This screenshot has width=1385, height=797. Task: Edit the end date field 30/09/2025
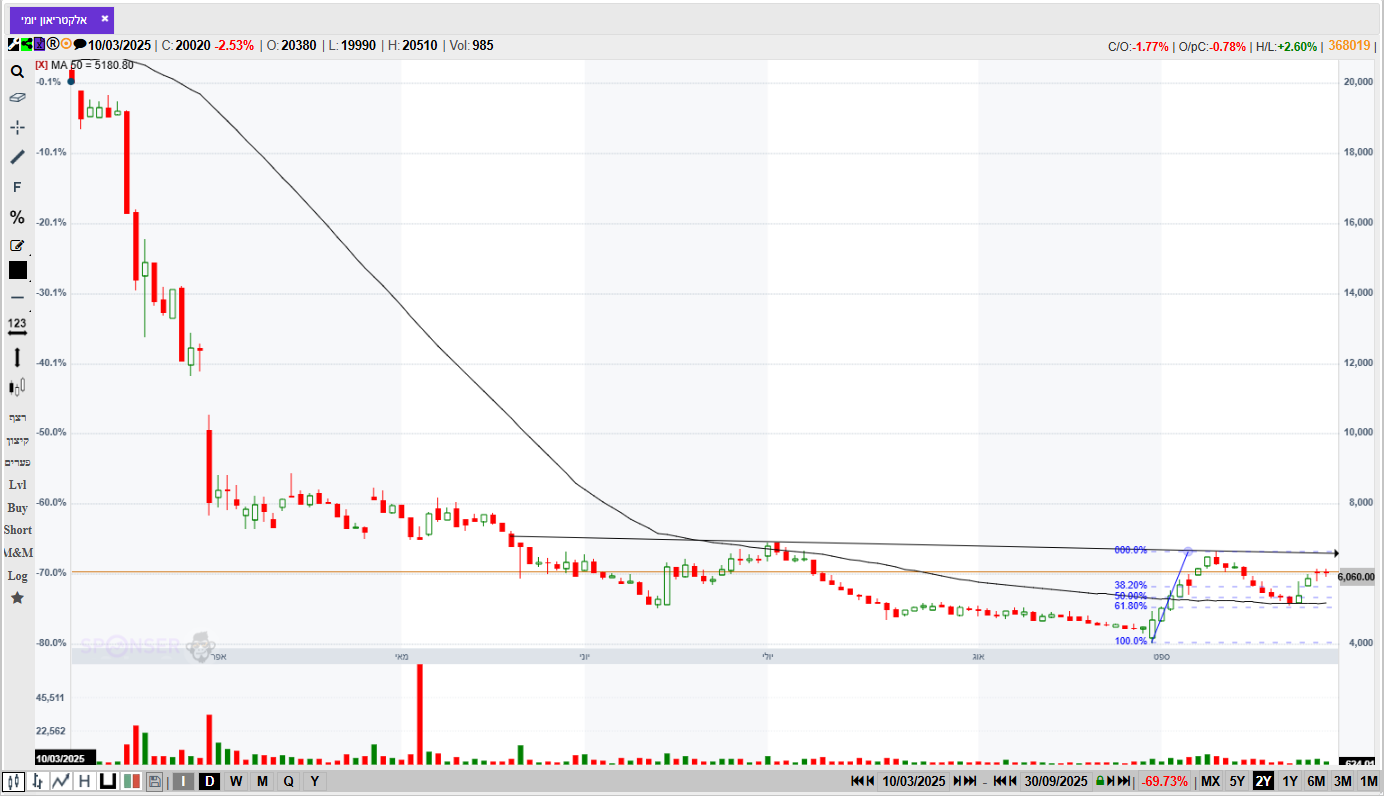pyautogui.click(x=1056, y=781)
